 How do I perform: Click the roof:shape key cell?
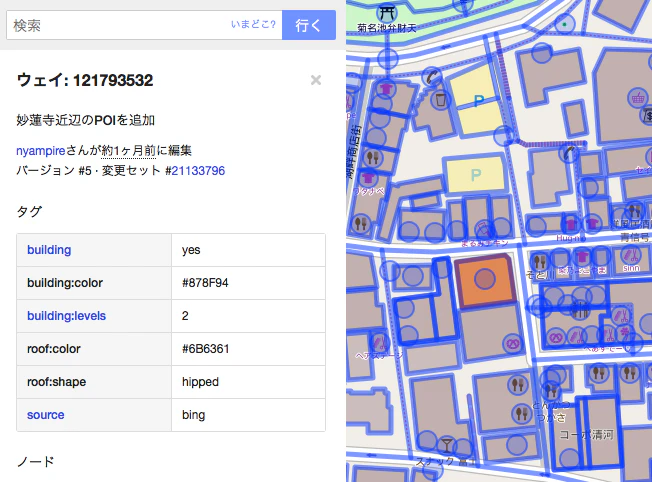tap(94, 382)
